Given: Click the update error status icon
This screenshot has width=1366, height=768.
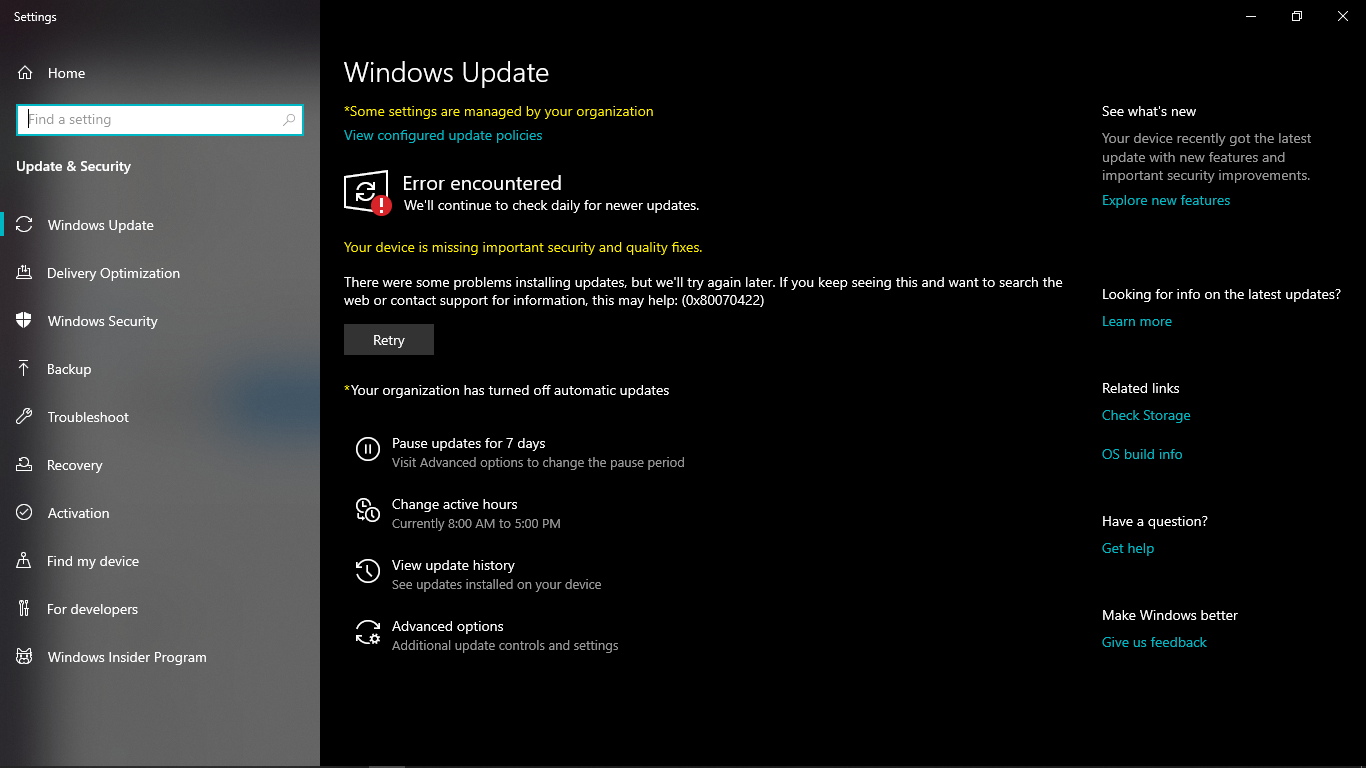Looking at the screenshot, I should coord(367,192).
